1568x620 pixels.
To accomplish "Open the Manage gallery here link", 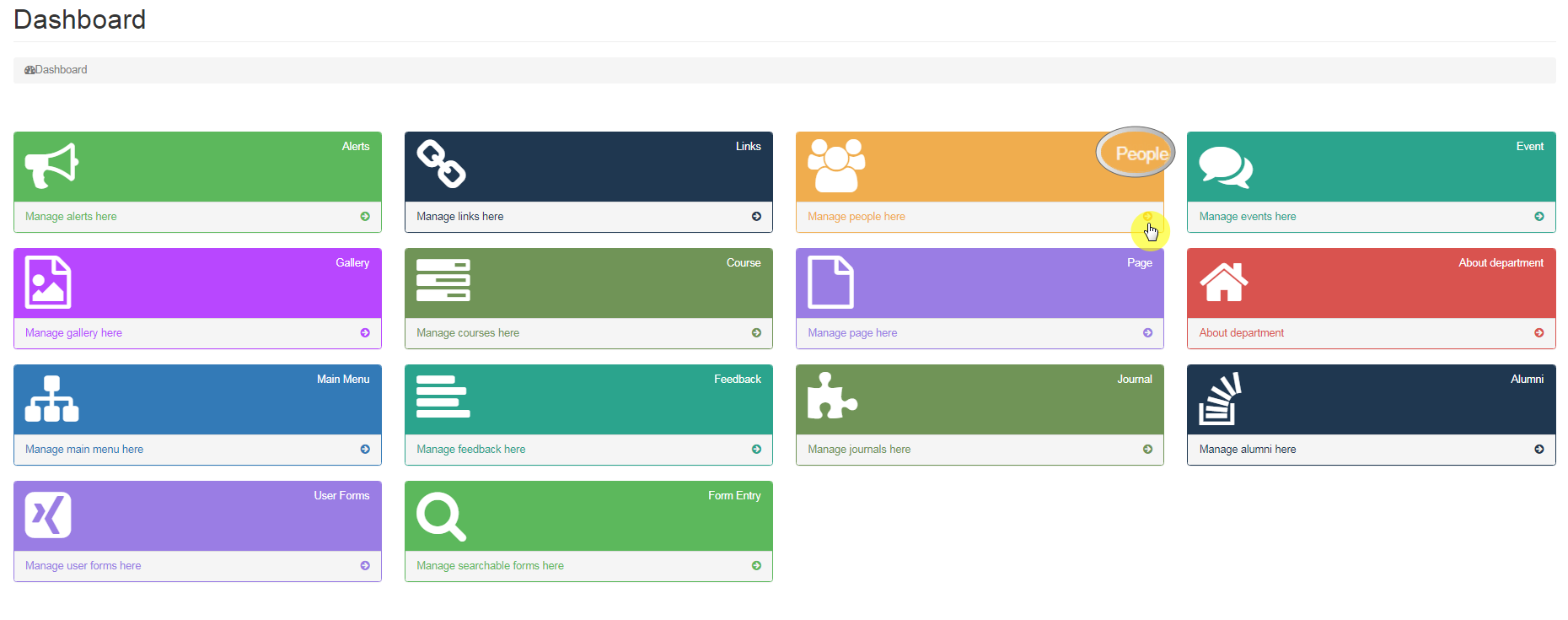I will point(73,333).
